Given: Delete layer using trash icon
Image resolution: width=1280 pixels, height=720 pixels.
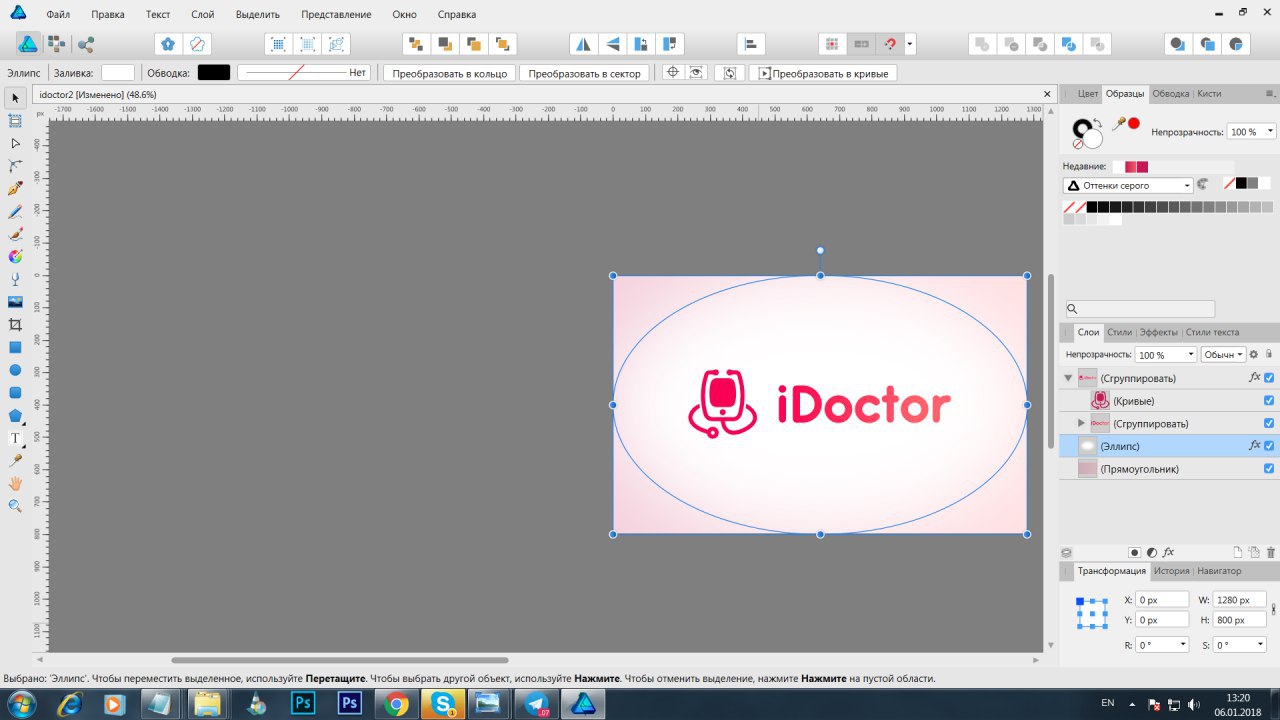Looking at the screenshot, I should coord(1271,552).
